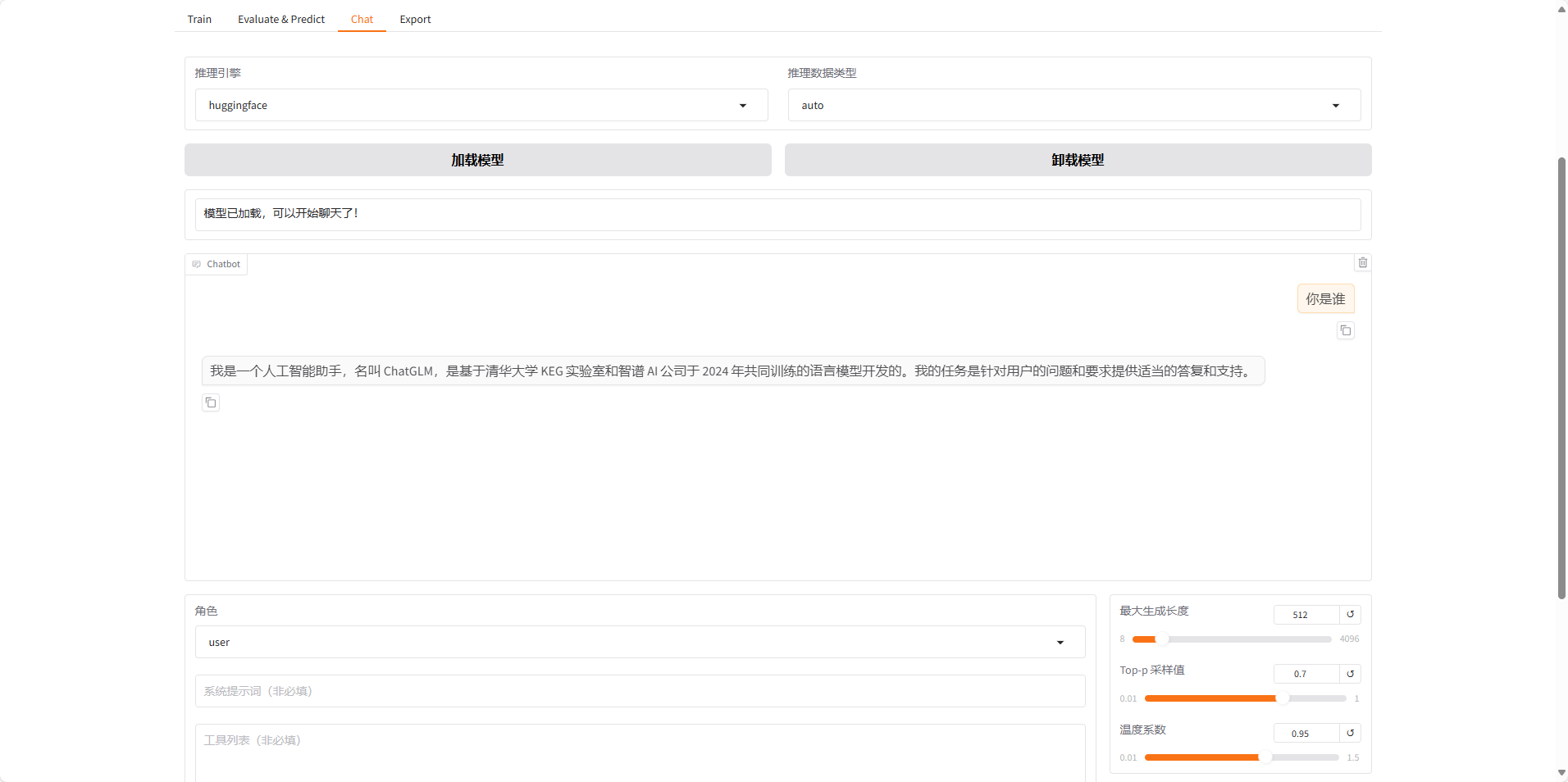Copy the user message 你是谁
The width and height of the screenshot is (1568, 782).
coord(1345,330)
